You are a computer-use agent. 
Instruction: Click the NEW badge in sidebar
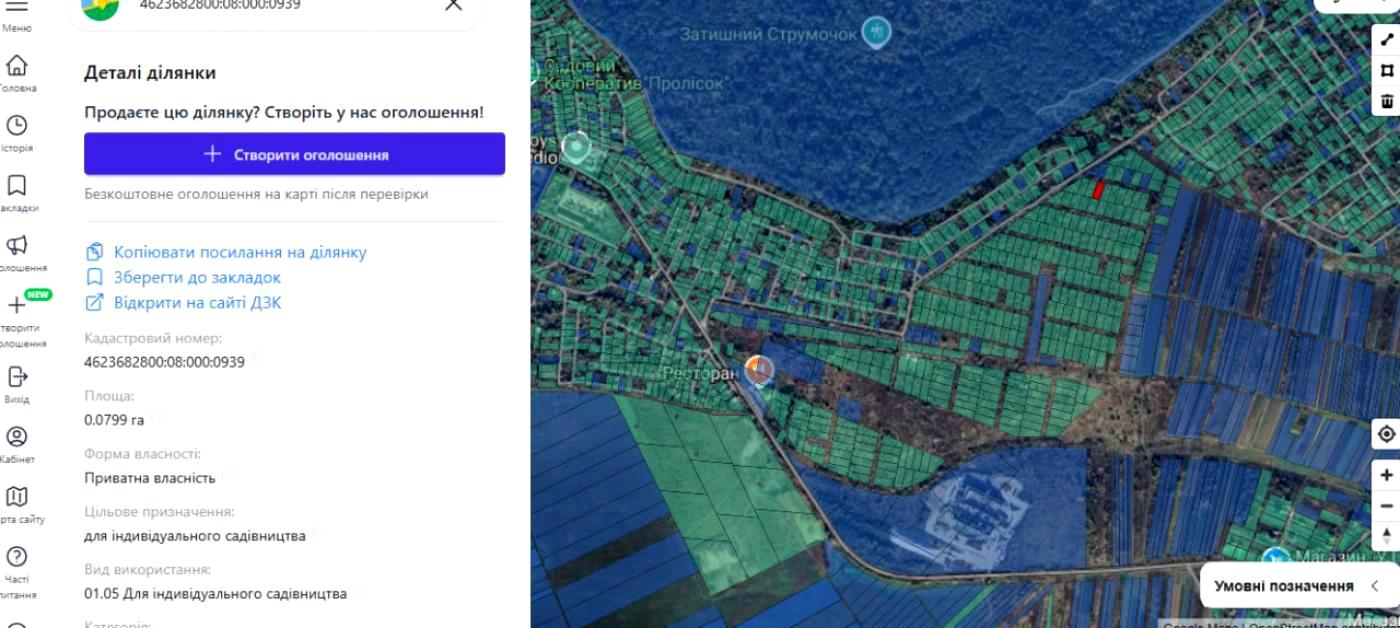pos(38,295)
